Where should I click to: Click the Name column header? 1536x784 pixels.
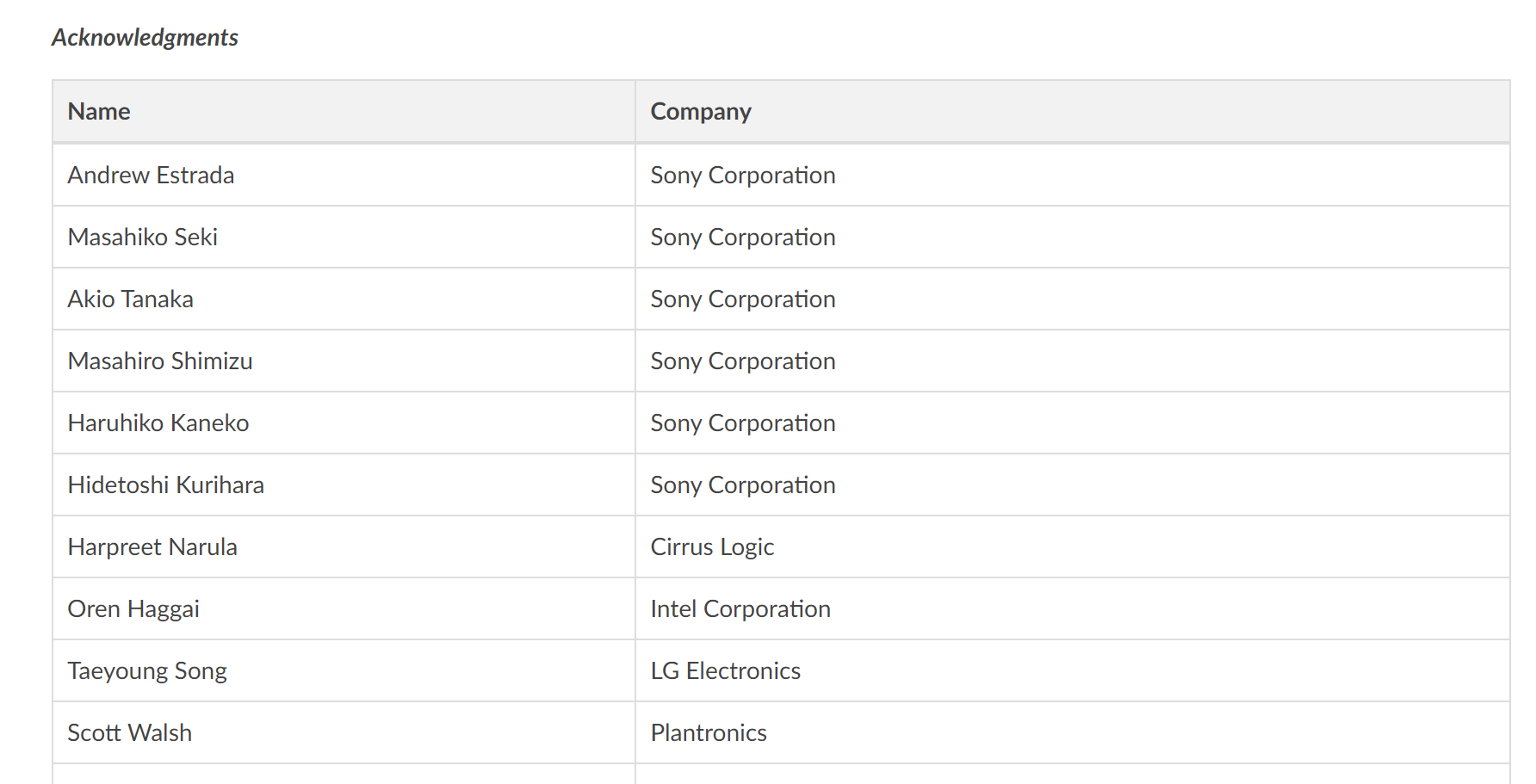pos(99,112)
